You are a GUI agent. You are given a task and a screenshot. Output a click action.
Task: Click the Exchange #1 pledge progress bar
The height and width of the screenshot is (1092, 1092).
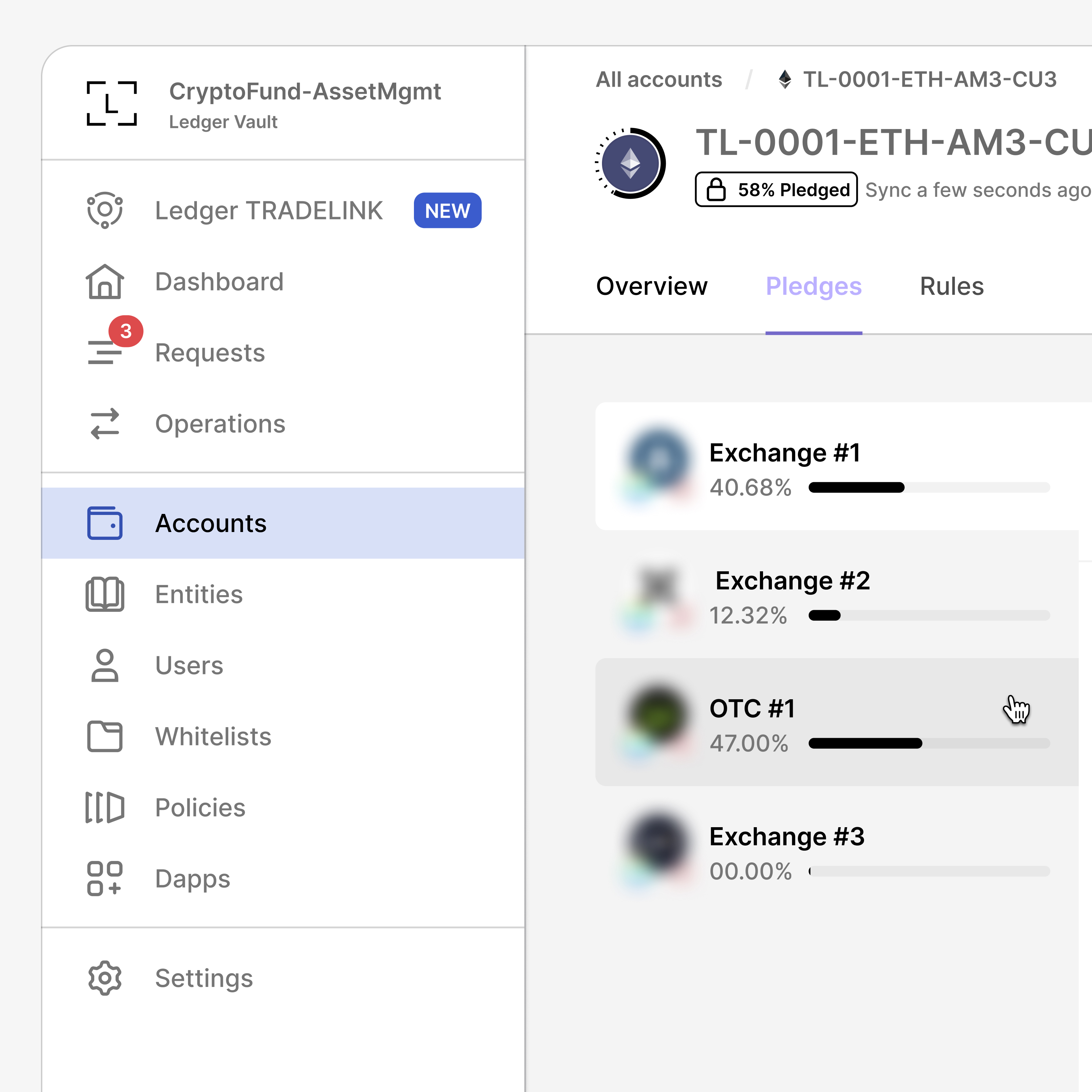(x=929, y=487)
